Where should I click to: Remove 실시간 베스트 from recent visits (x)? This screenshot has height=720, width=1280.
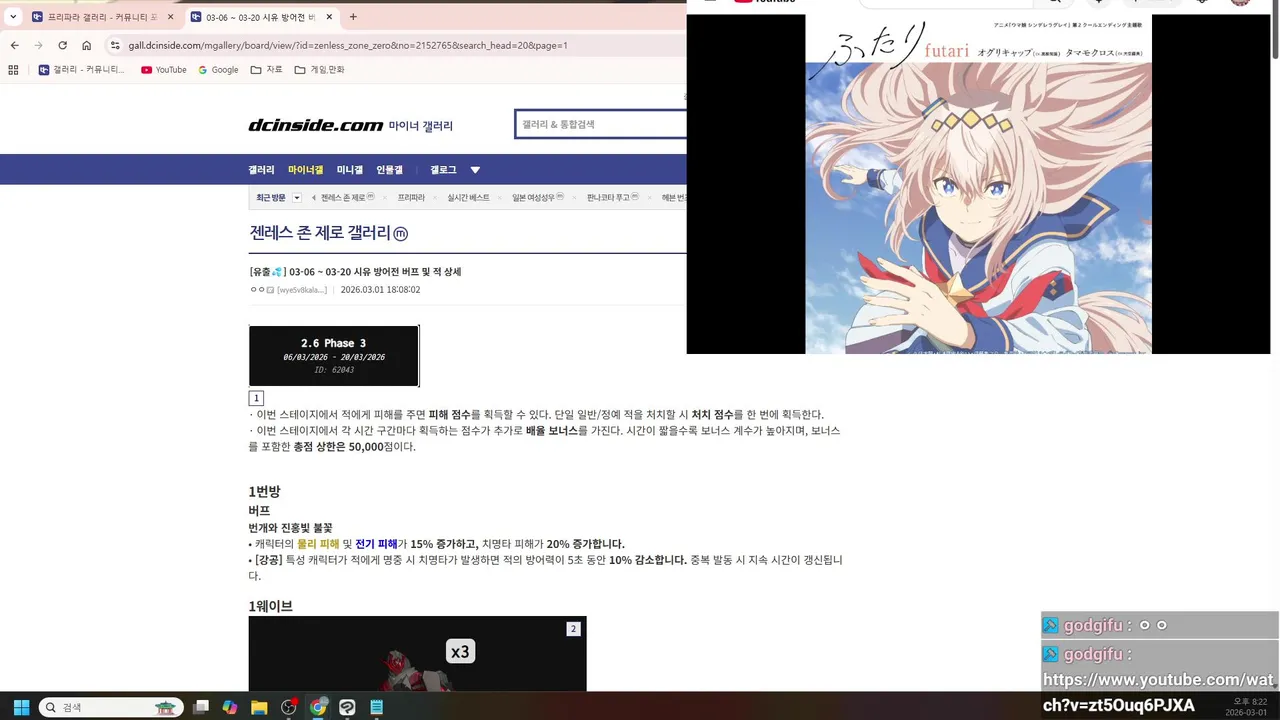pyautogui.click(x=501, y=198)
